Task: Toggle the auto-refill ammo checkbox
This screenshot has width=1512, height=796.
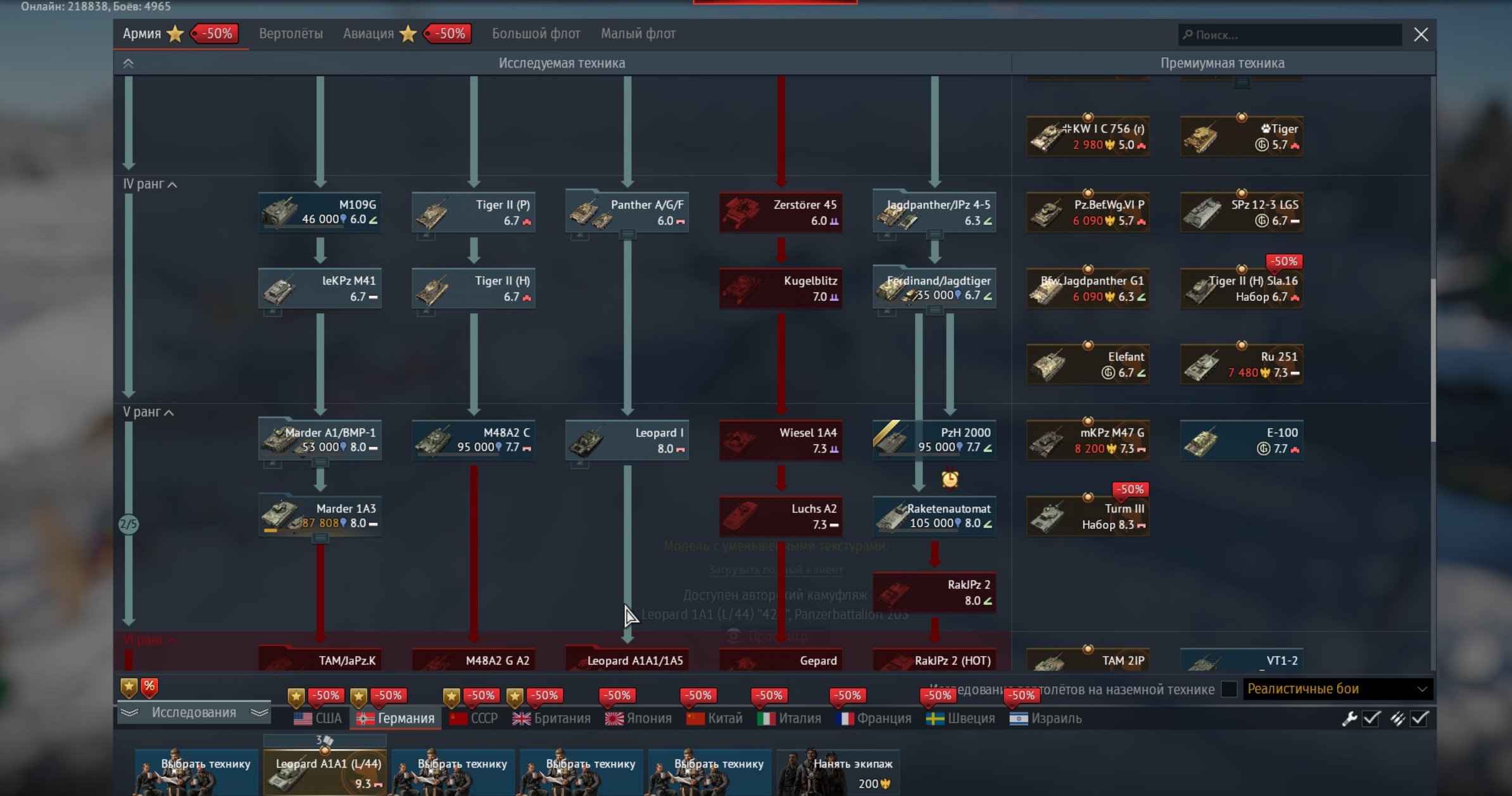Action: (x=1419, y=719)
